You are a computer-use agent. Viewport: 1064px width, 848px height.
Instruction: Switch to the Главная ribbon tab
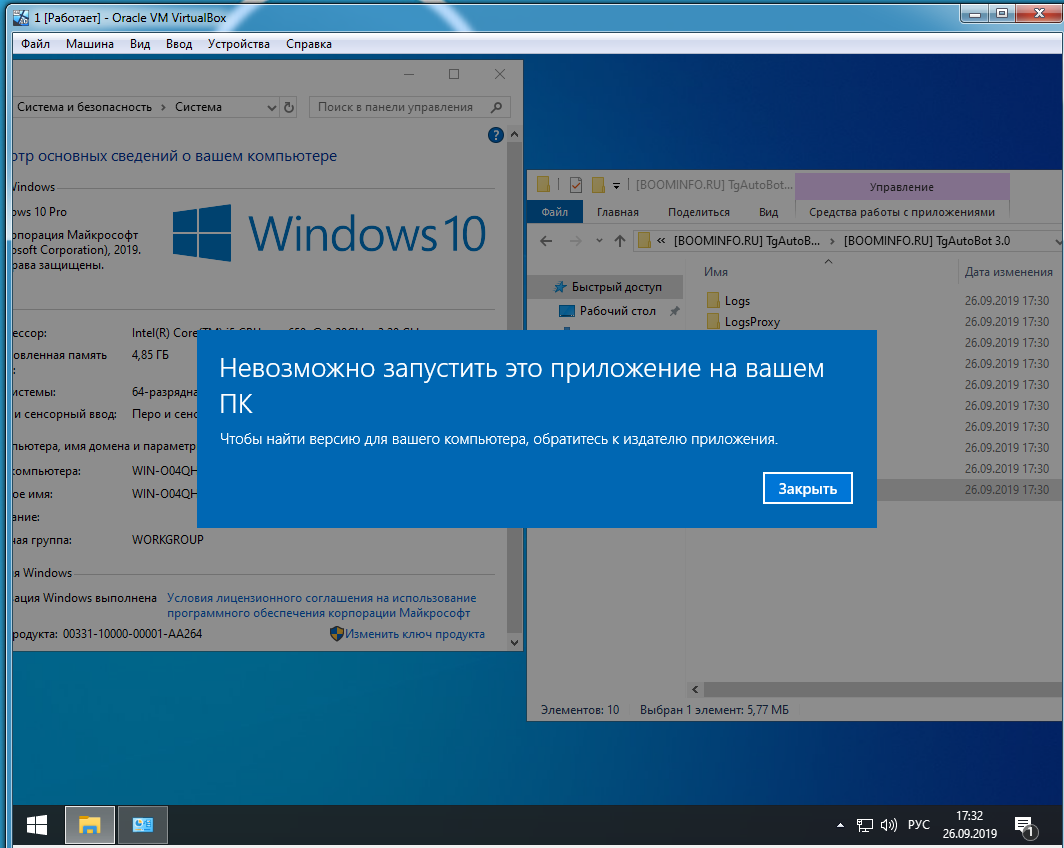click(x=618, y=212)
